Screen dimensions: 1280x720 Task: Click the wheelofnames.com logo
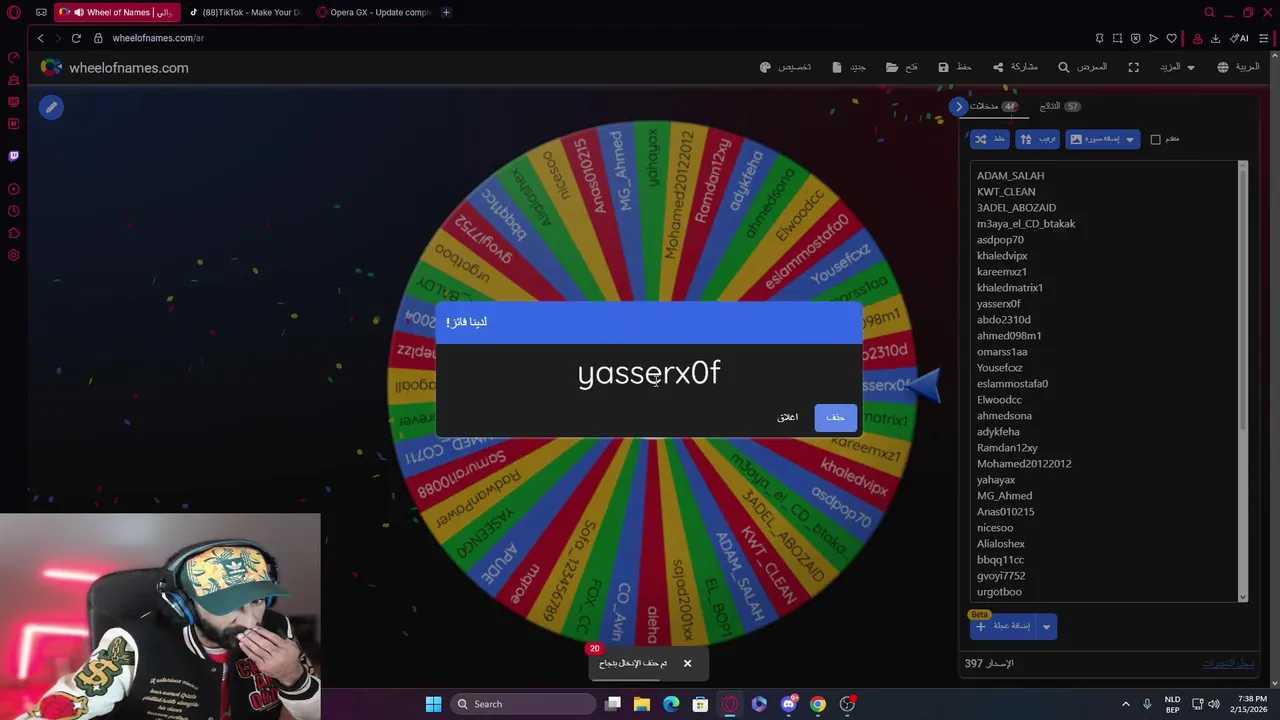(114, 68)
